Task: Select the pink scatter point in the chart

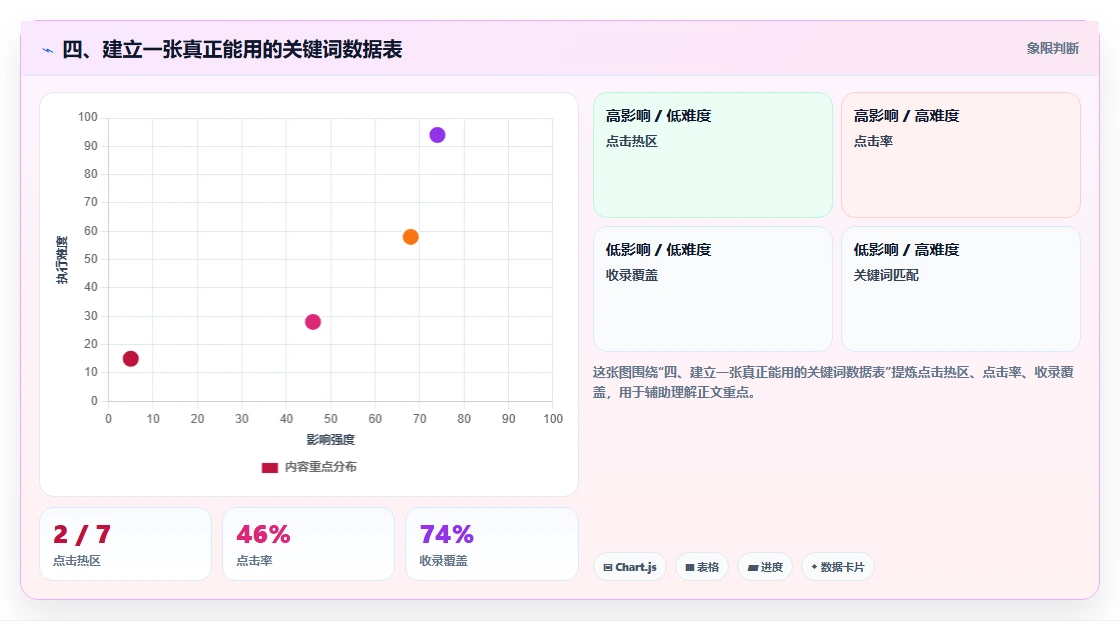Action: [x=313, y=322]
